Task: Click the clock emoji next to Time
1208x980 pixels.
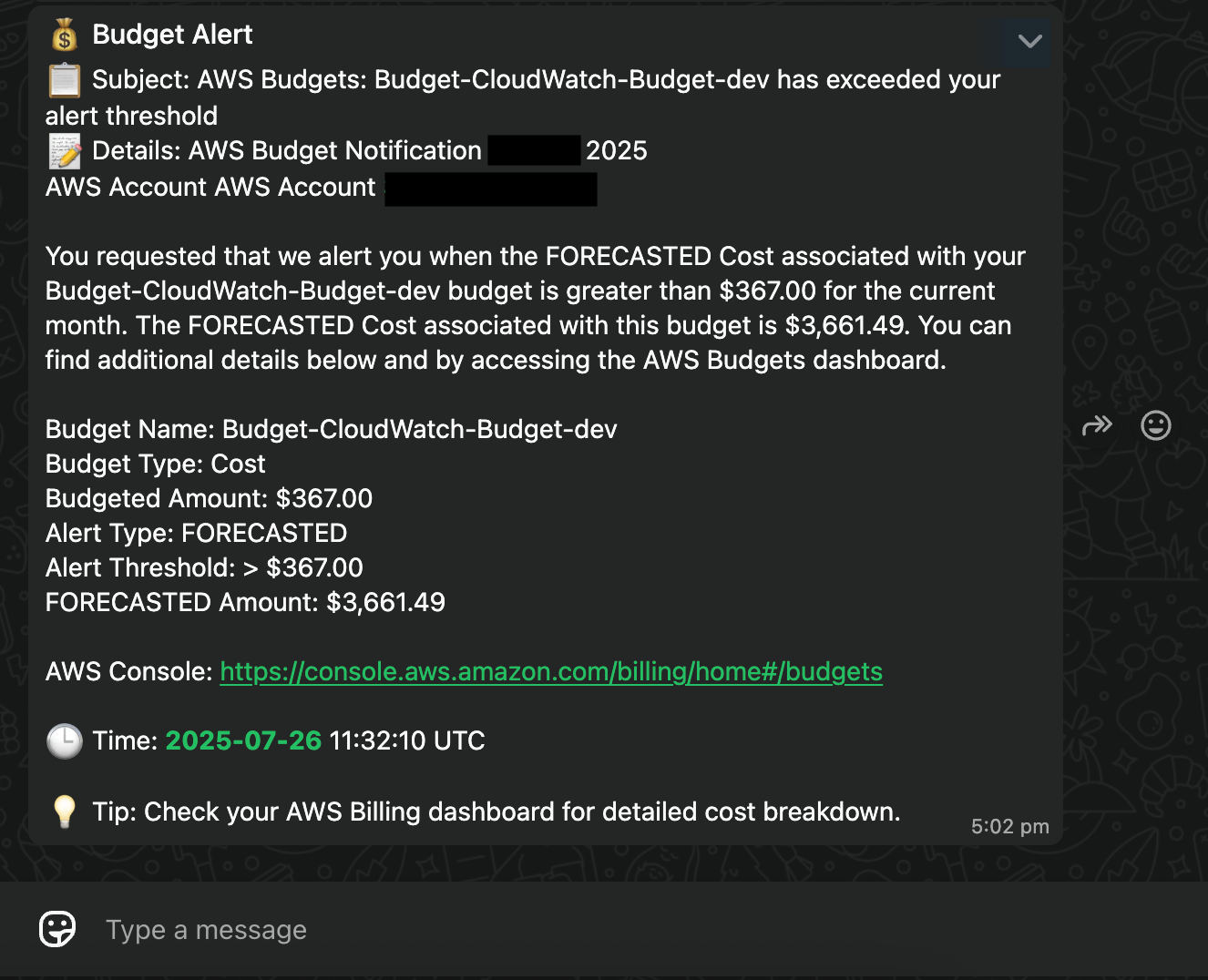Action: pos(65,741)
